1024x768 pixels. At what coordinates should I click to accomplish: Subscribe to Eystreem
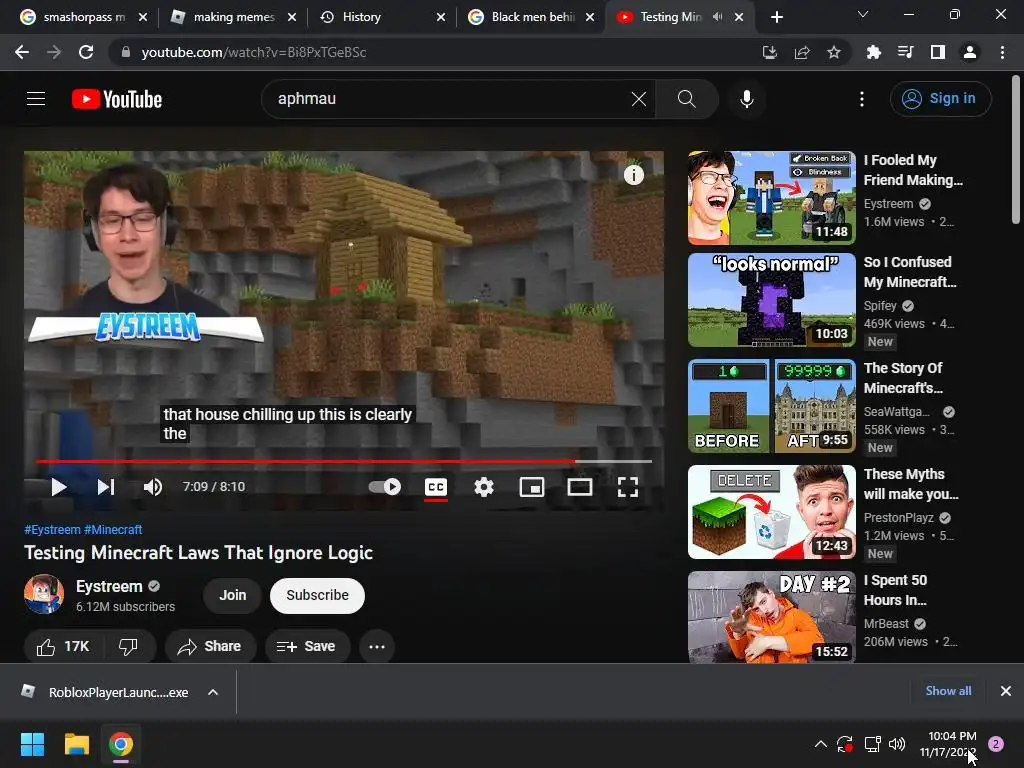click(x=317, y=596)
